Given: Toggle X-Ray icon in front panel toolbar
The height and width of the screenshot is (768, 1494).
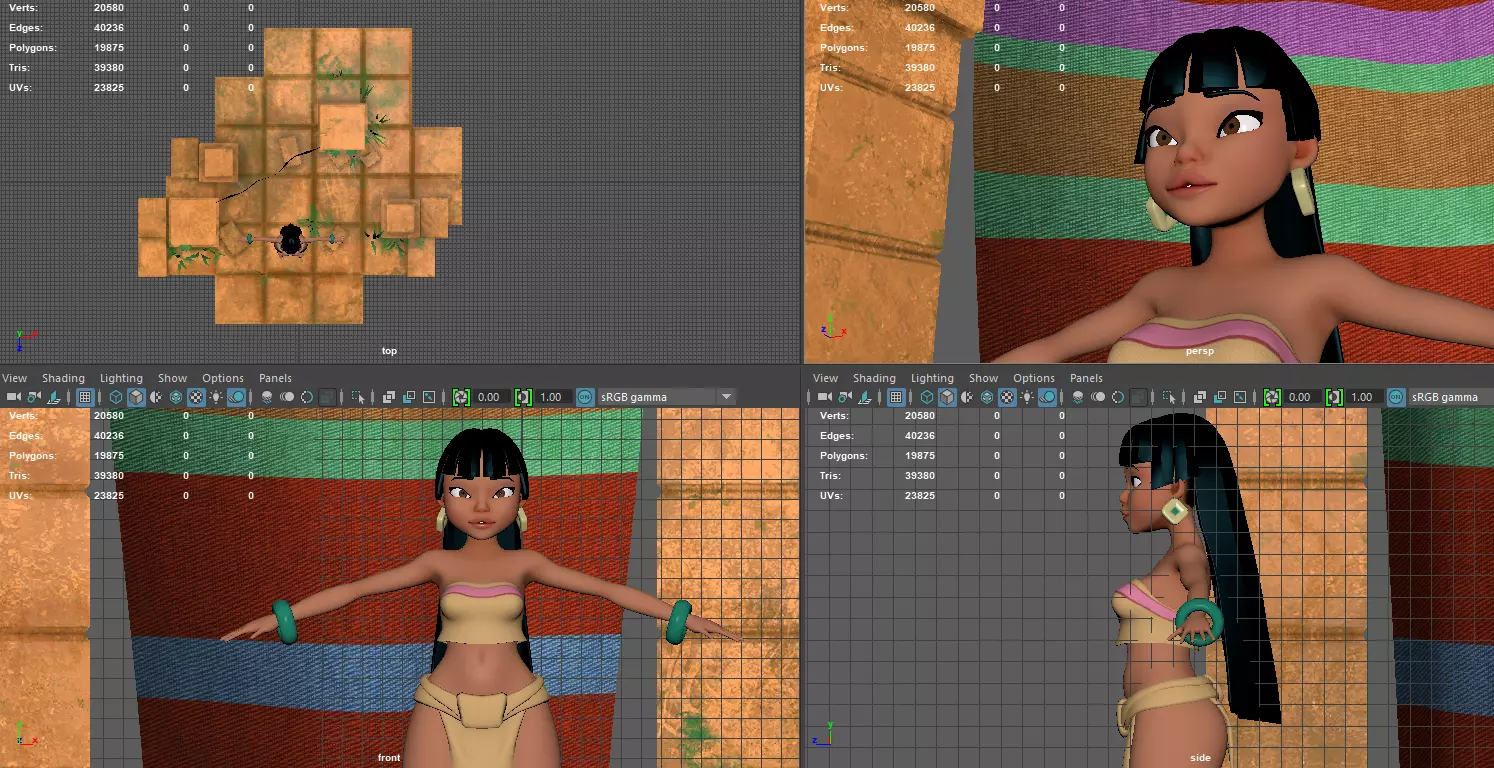Looking at the screenshot, I should pyautogui.click(x=389, y=397).
